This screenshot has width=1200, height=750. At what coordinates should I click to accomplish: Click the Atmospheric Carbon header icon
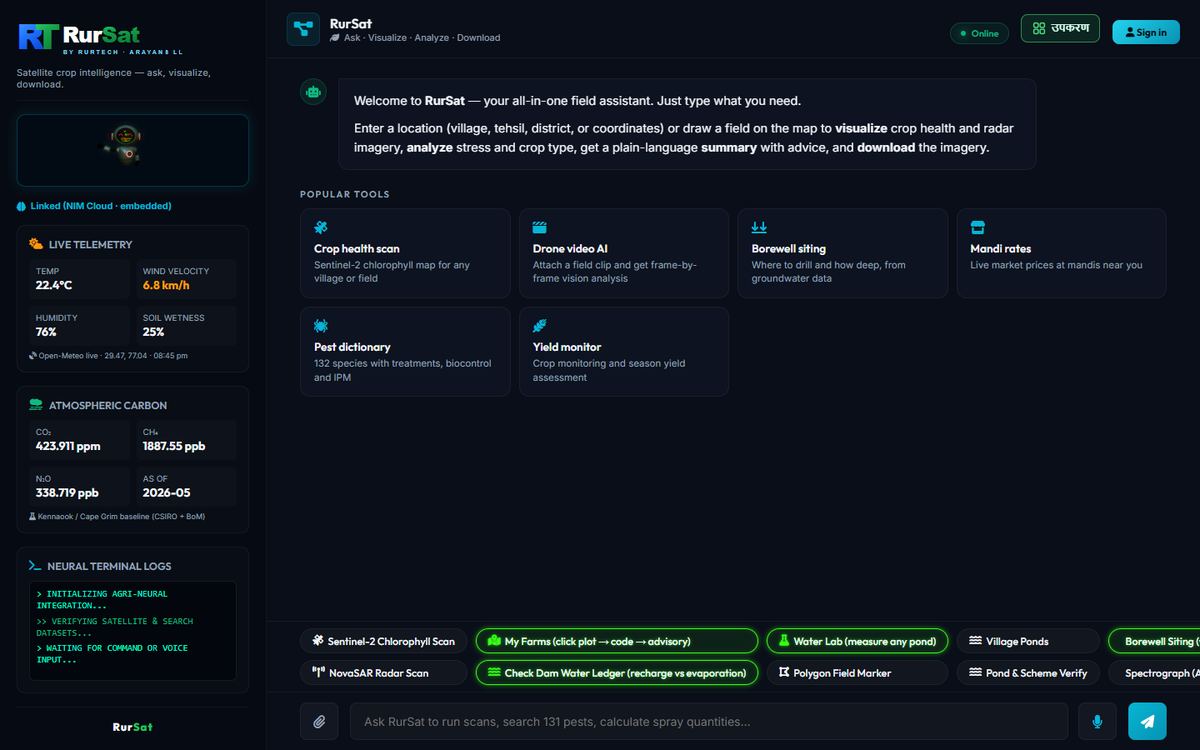pos(36,405)
